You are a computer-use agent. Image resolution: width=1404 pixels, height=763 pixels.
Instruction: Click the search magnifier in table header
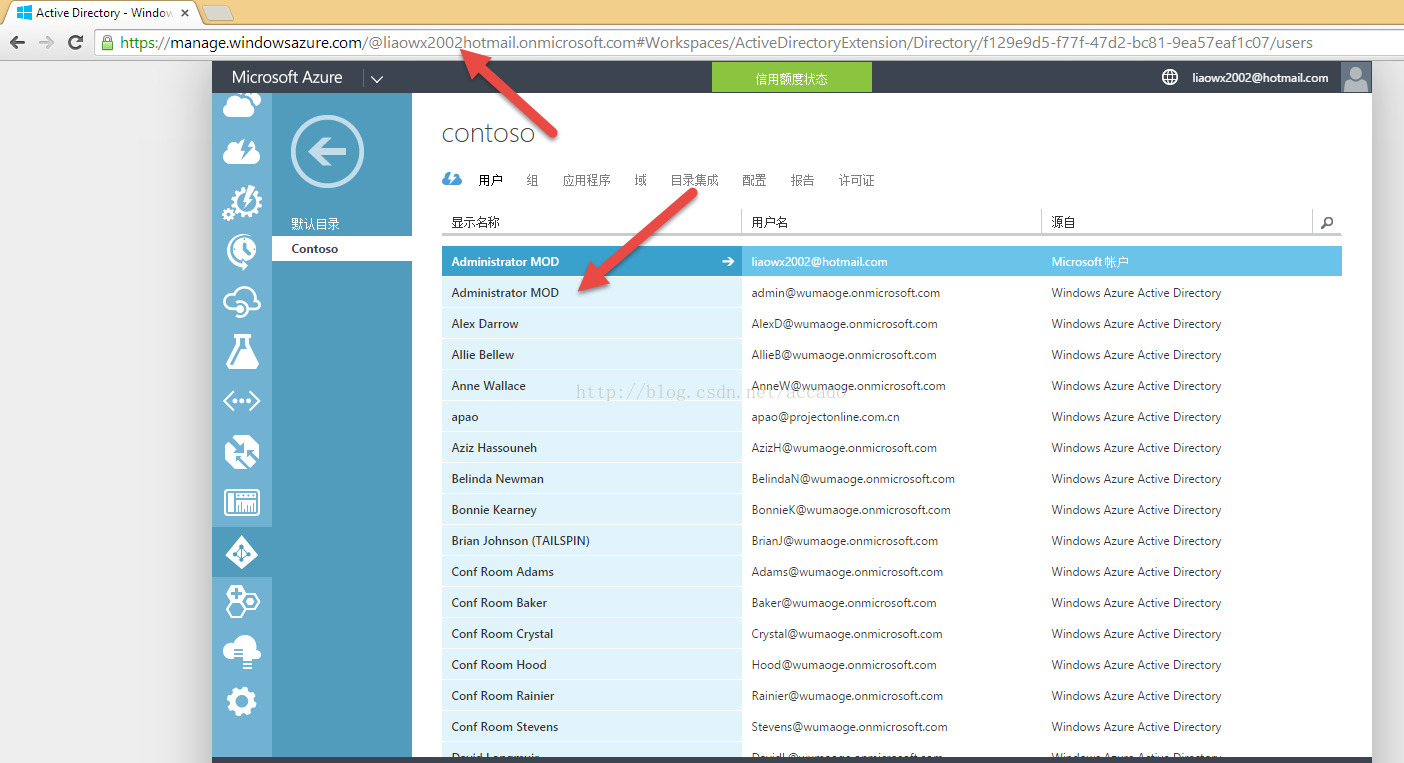coord(1327,223)
